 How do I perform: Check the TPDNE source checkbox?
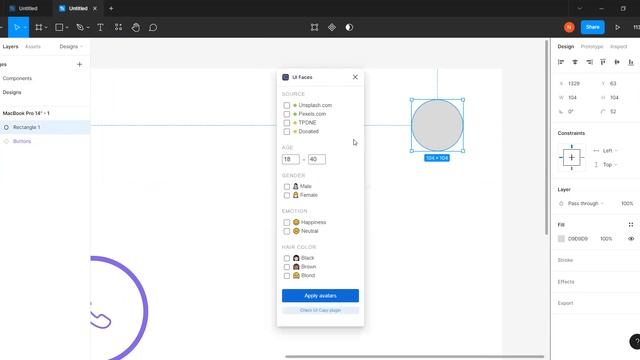pyautogui.click(x=287, y=123)
